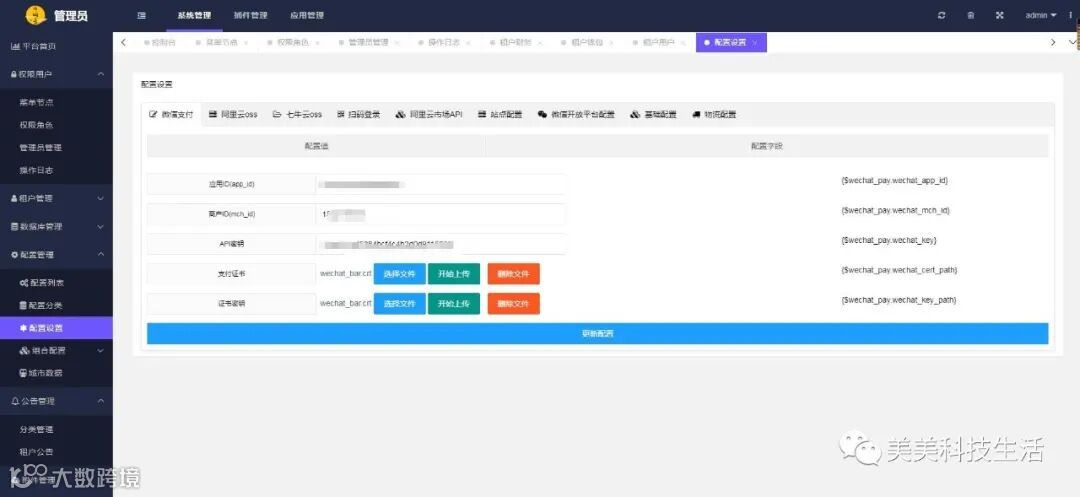Collapse the 配置管理 sidebar group
This screenshot has height=497, width=1080.
coord(56,255)
